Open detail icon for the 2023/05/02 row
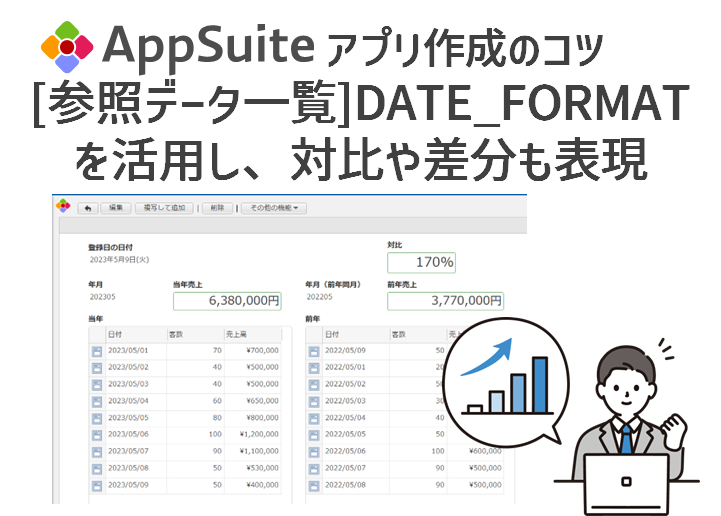This screenshot has width=721, height=516. (x=97, y=368)
